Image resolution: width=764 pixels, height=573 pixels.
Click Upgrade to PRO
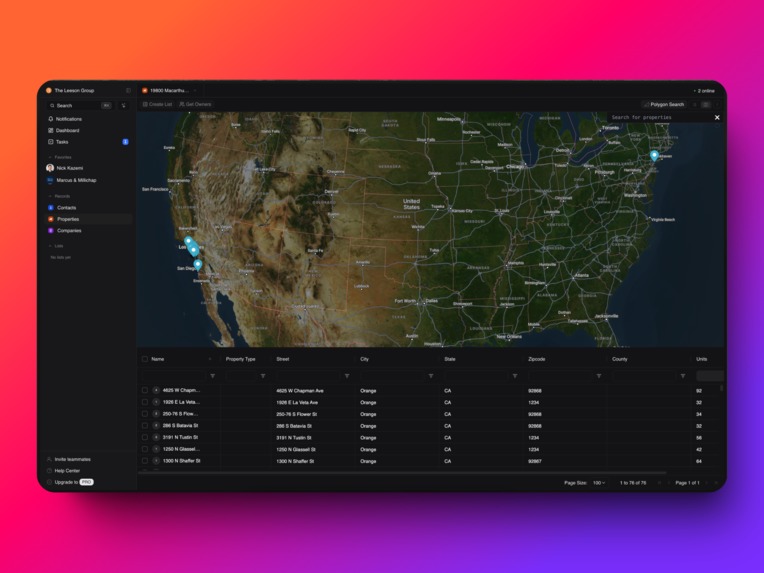coord(70,482)
